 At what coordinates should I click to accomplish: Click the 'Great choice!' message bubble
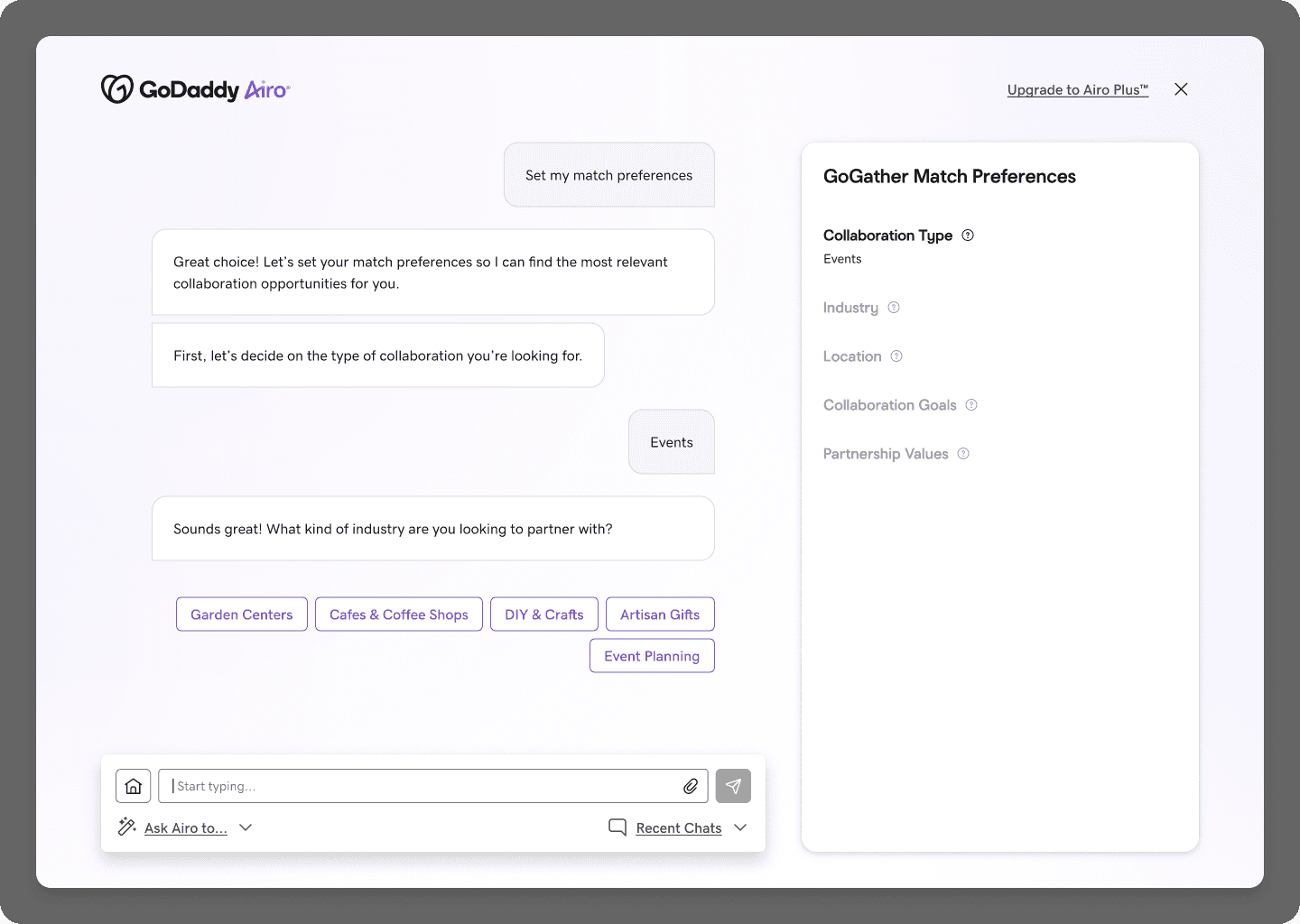[x=433, y=273]
